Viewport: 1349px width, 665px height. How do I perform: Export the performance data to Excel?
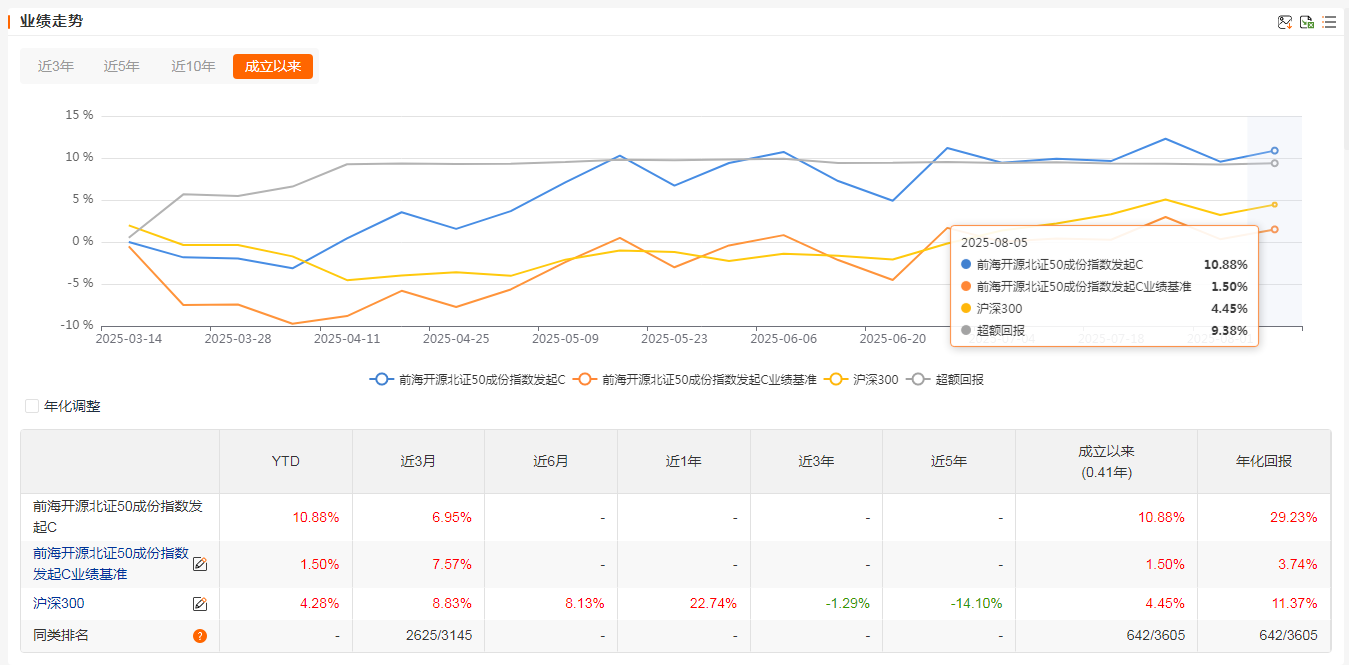(1307, 22)
